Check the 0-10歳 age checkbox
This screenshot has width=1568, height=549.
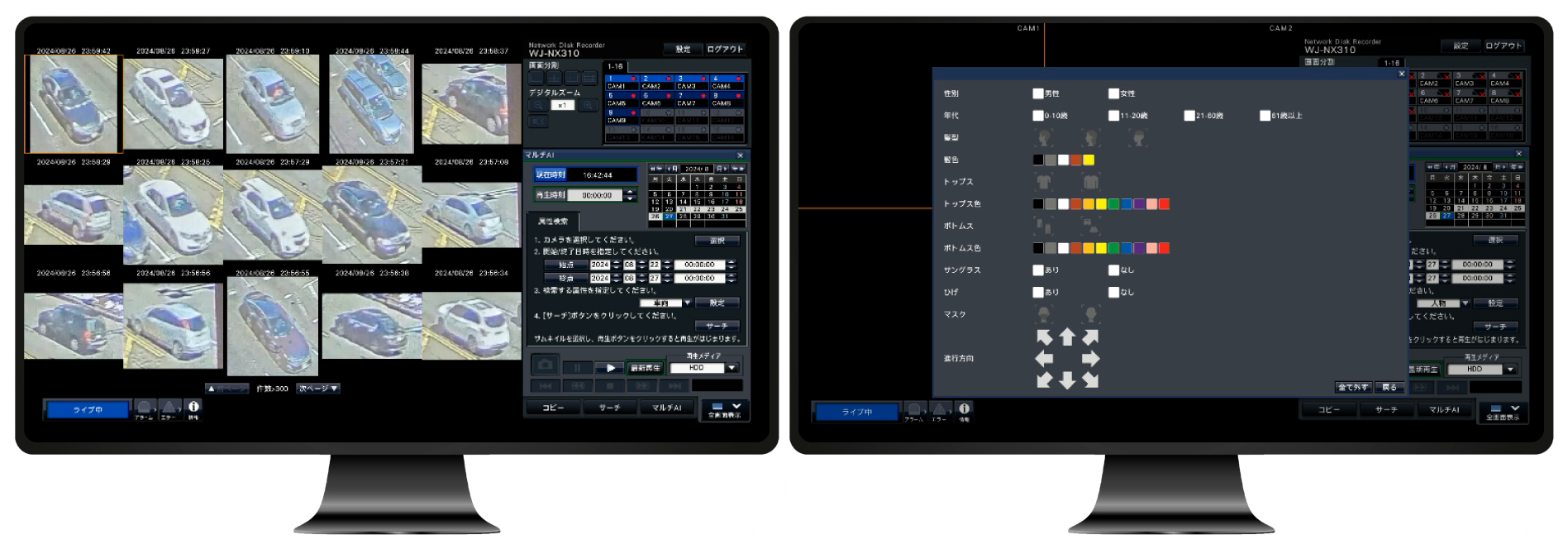click(x=1037, y=116)
